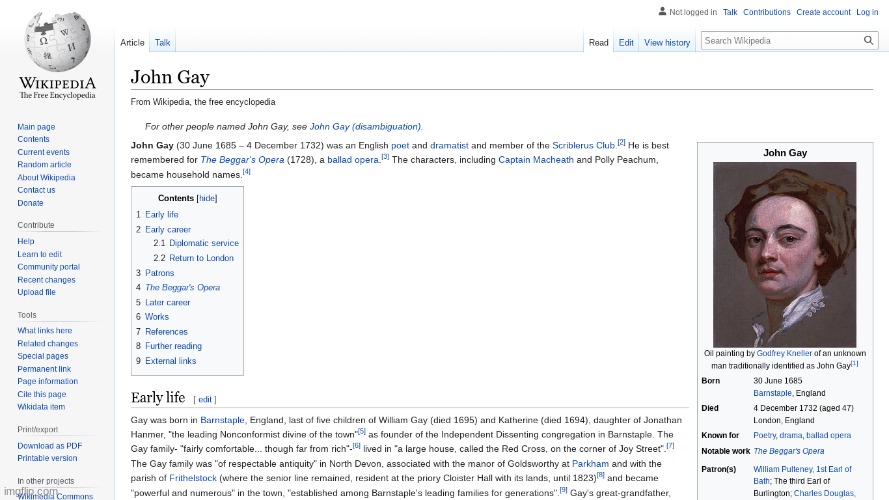Screen dimensions: 889x500
Task: Open Captain Macheath link
Action: point(536,160)
